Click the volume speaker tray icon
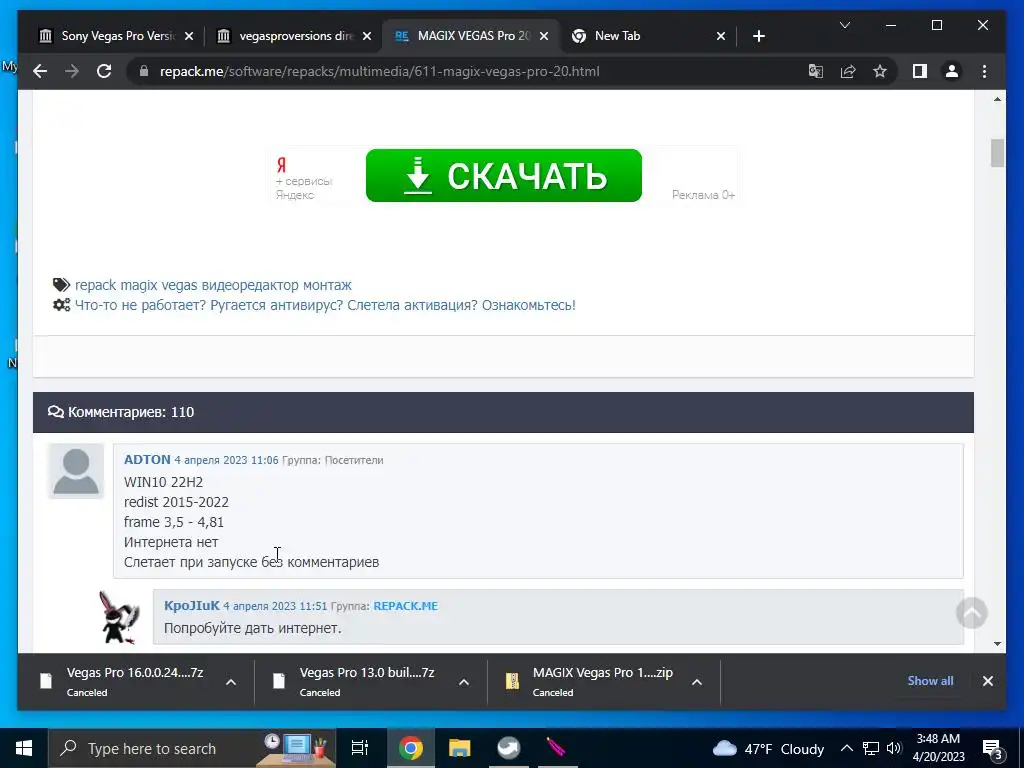The image size is (1024, 768). [x=894, y=748]
